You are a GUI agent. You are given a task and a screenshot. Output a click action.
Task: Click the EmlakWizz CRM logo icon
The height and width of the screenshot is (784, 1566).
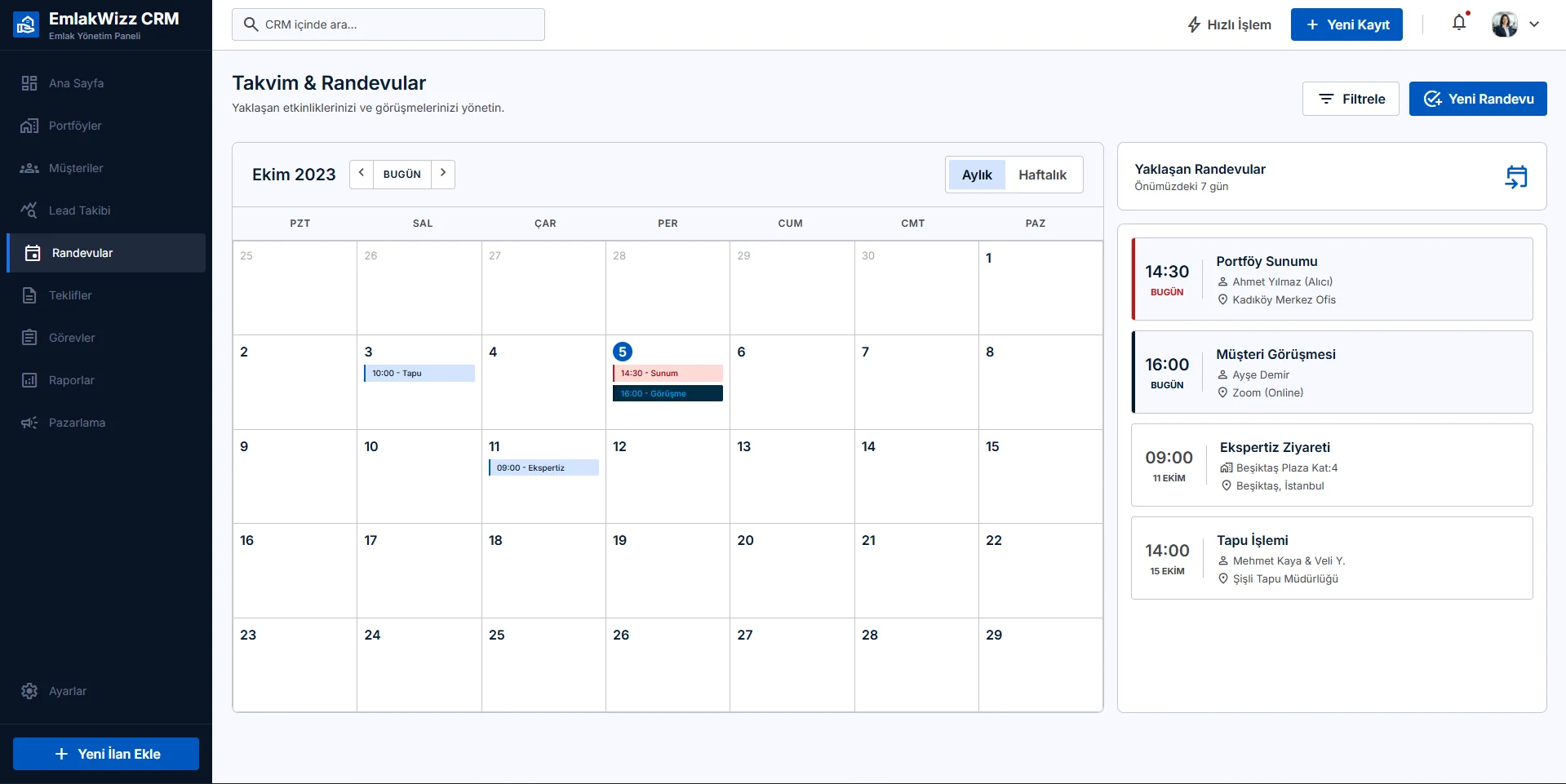click(x=26, y=24)
